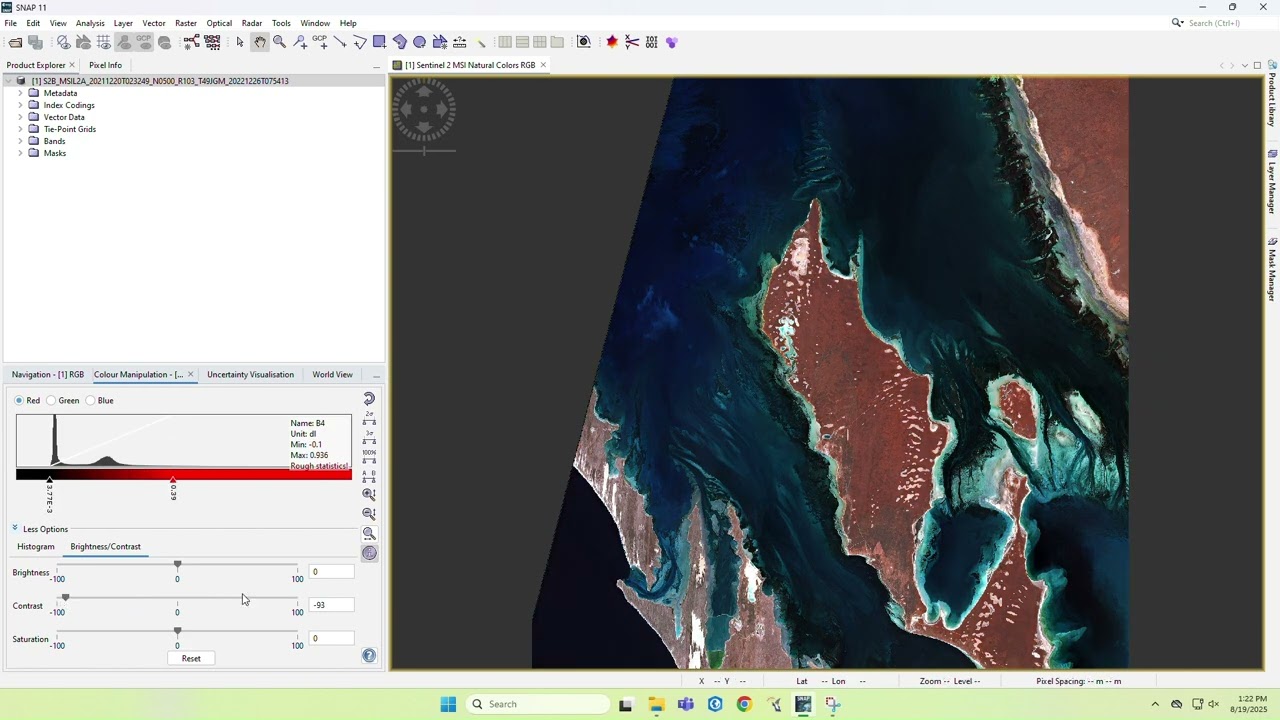This screenshot has height=720, width=1280.
Task: Open File Explorer from the taskbar
Action: 656,704
